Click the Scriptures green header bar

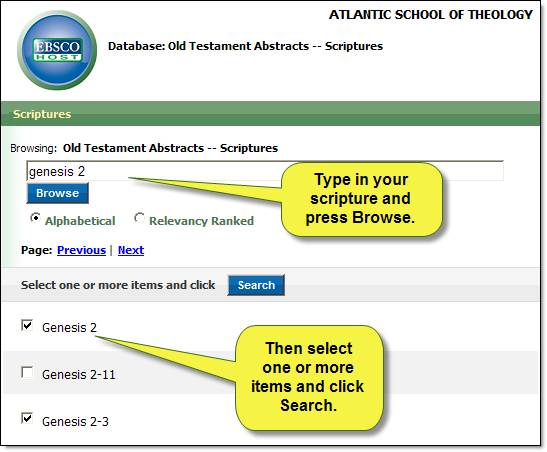[270, 114]
